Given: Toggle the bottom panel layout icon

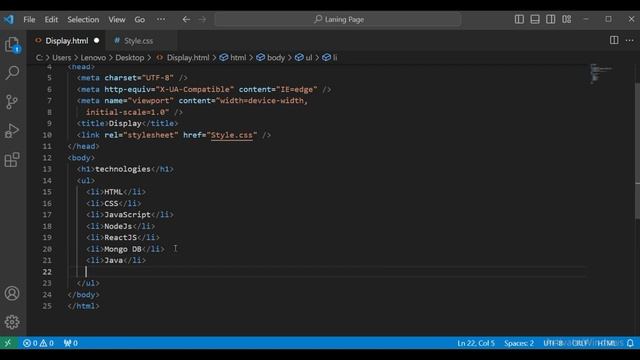Looking at the screenshot, I should (x=535, y=19).
